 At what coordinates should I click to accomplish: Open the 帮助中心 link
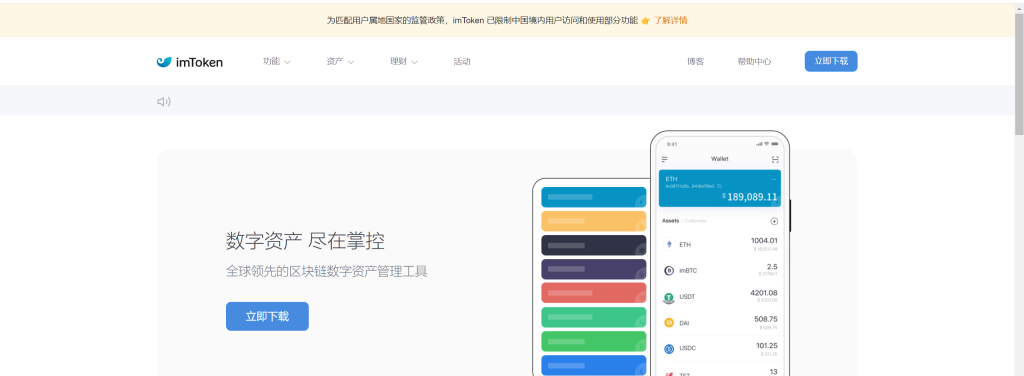(x=754, y=61)
